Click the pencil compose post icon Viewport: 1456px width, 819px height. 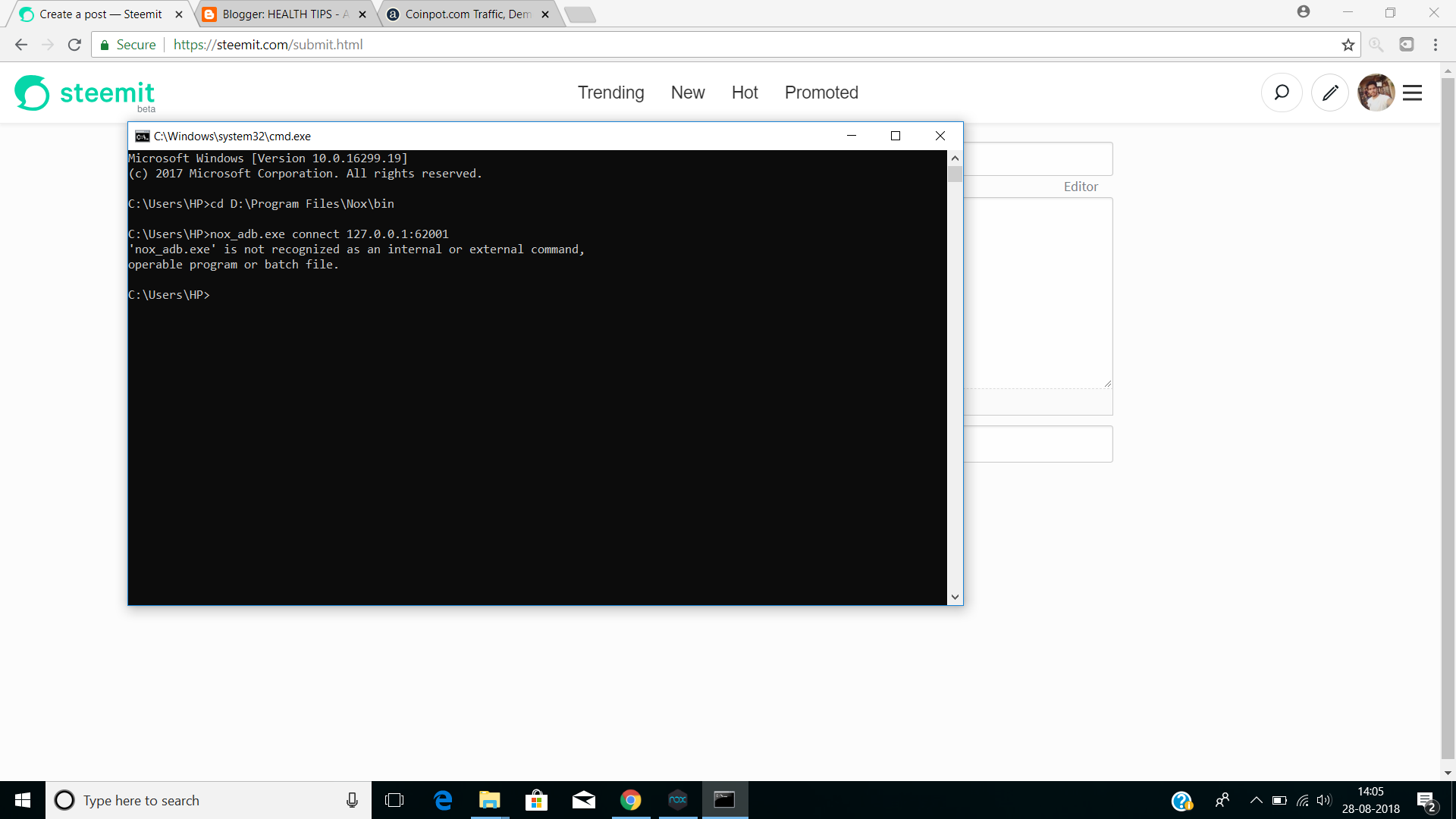(1330, 93)
